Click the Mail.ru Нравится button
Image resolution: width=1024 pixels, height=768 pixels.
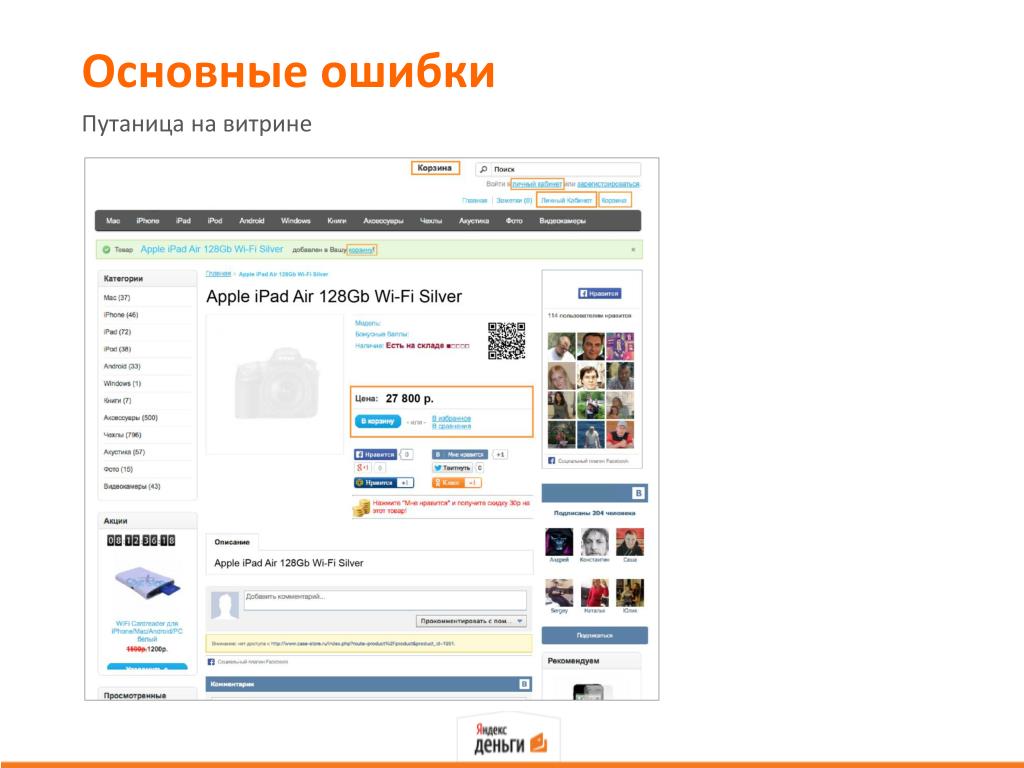pyautogui.click(x=383, y=483)
